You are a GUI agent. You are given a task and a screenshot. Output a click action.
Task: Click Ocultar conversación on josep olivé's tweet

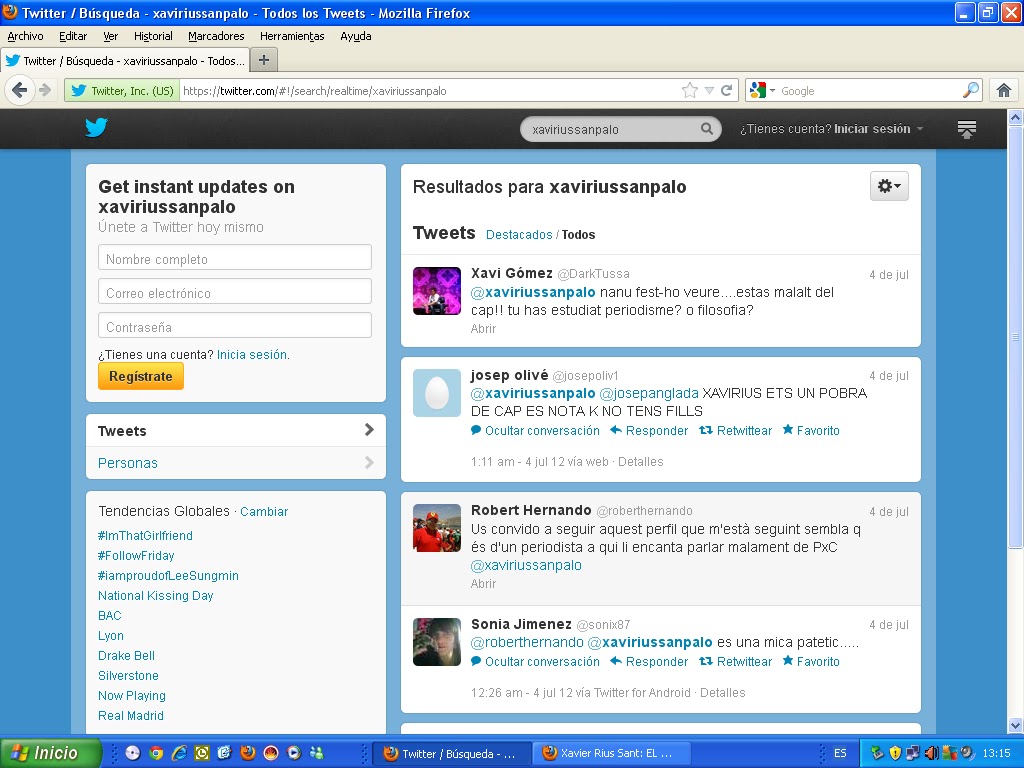[536, 430]
